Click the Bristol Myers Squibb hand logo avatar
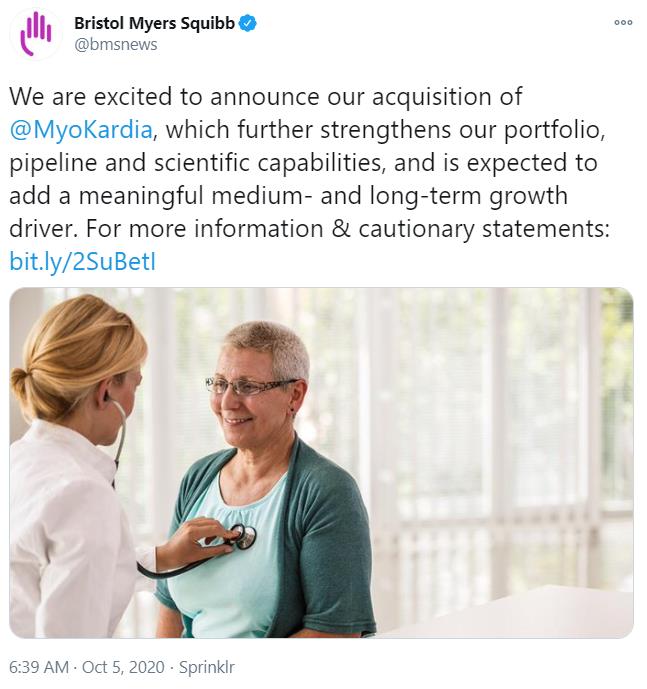647x689 pixels. (x=36, y=34)
